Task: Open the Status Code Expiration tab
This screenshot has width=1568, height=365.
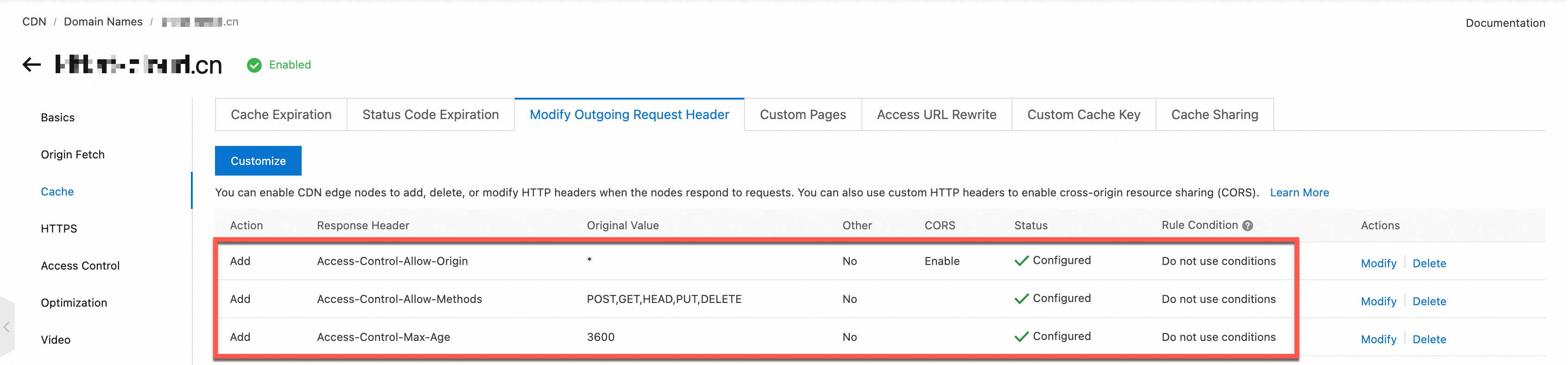Action: click(x=430, y=114)
